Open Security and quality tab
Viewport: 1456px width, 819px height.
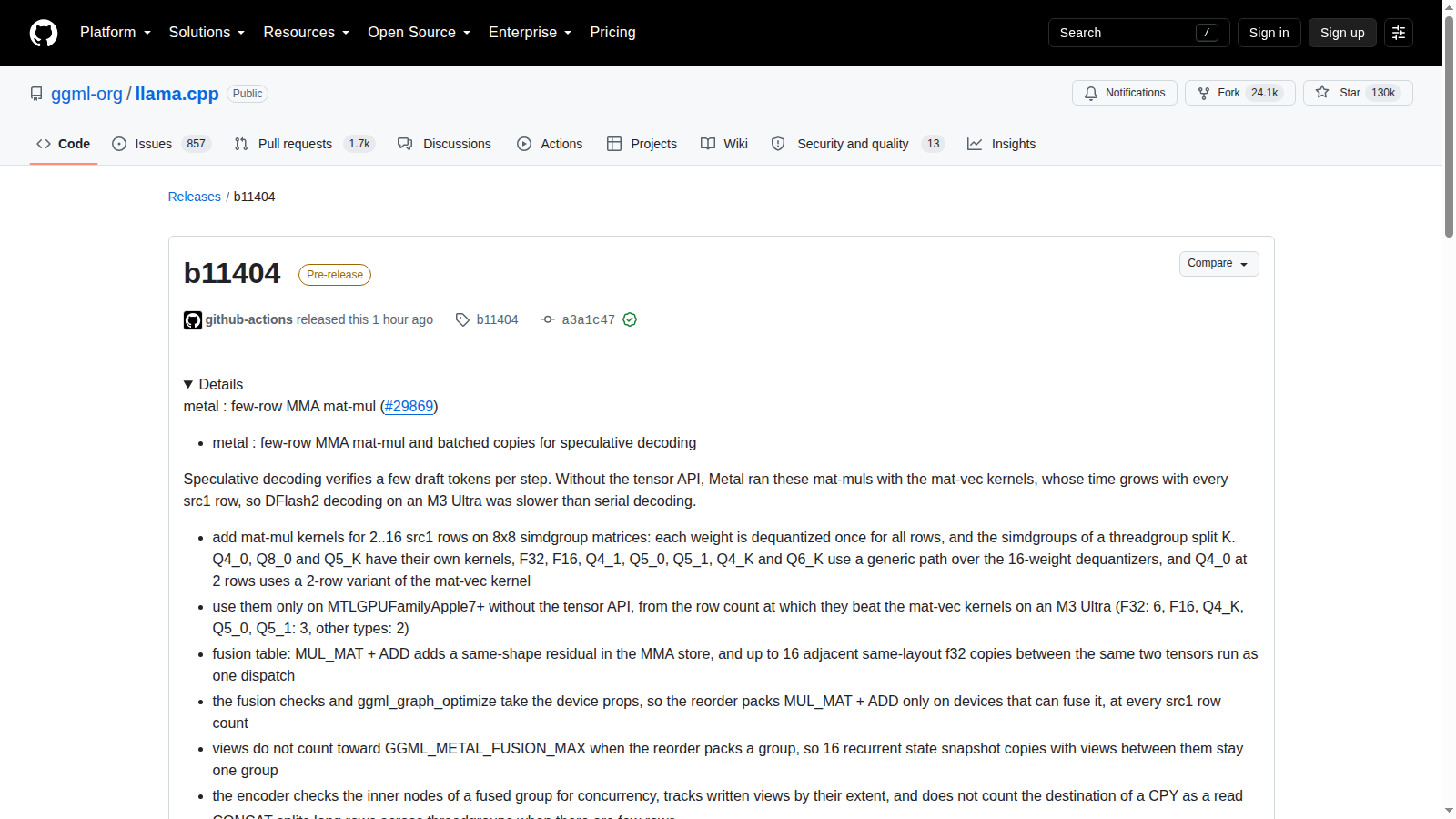click(x=857, y=144)
